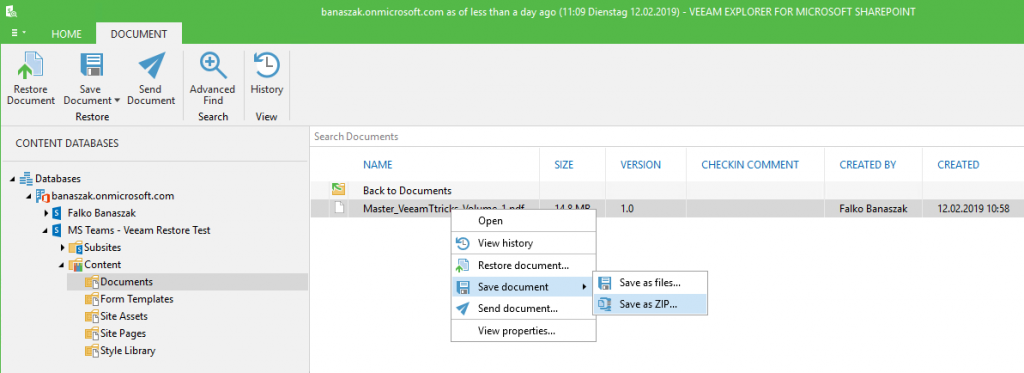The image size is (1024, 373).
Task: Select the DOCUMENT tab
Action: (138, 33)
